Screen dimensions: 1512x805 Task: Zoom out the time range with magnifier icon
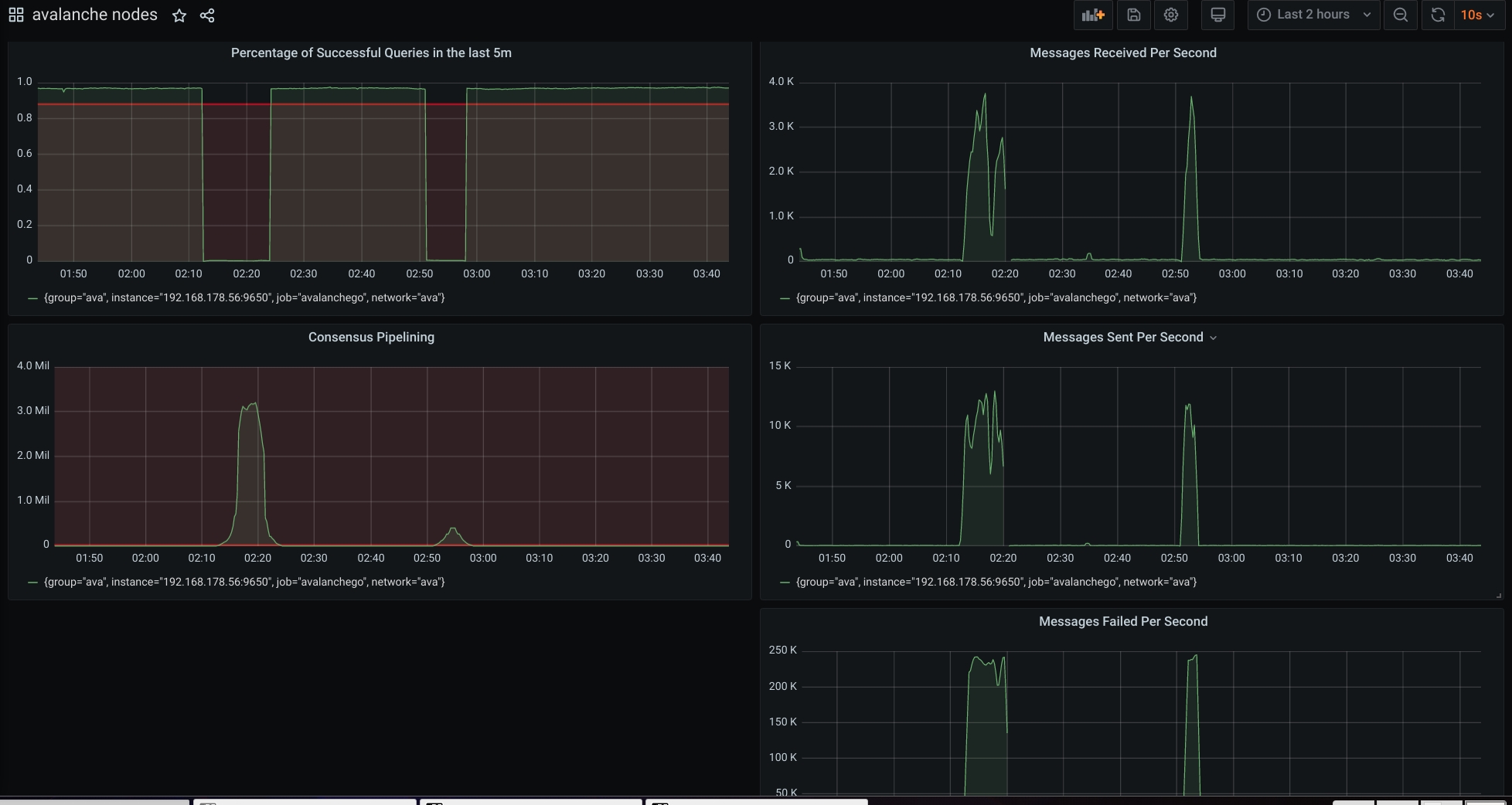click(x=1400, y=15)
